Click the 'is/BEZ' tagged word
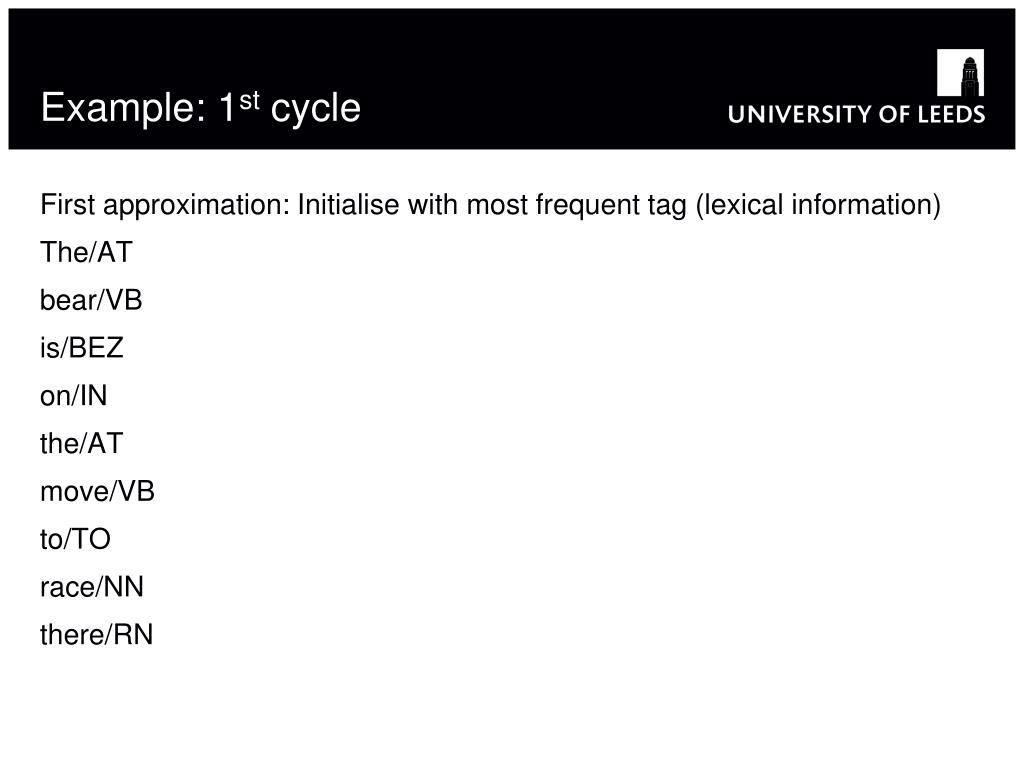This screenshot has height=768, width=1024. (82, 347)
